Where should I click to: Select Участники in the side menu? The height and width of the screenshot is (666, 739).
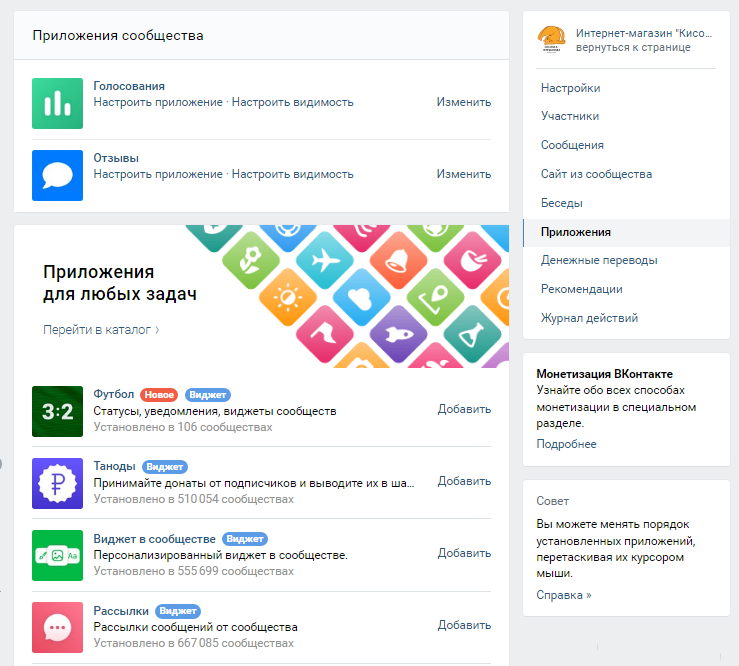tap(570, 116)
